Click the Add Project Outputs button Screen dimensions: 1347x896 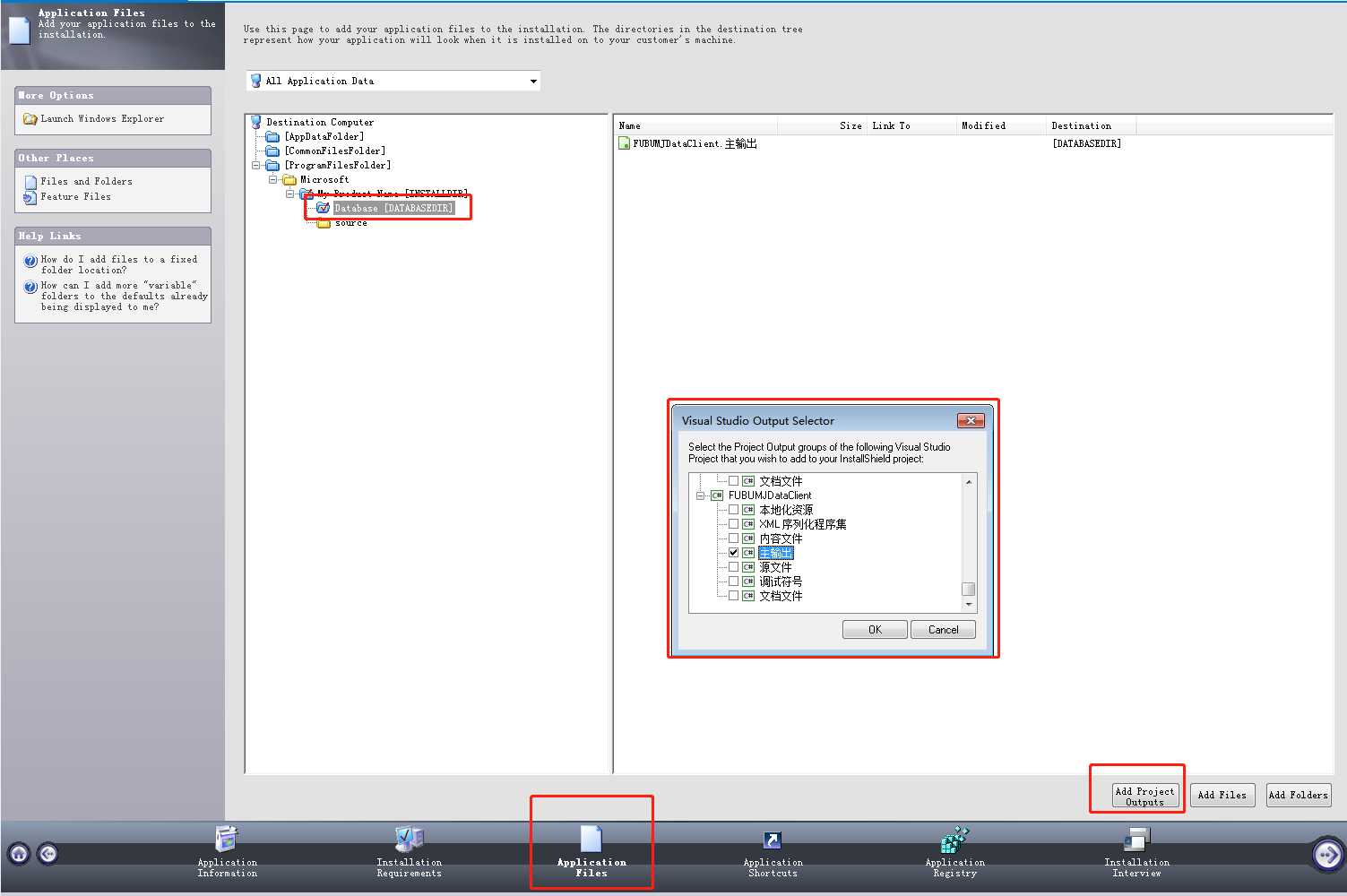coord(1144,796)
